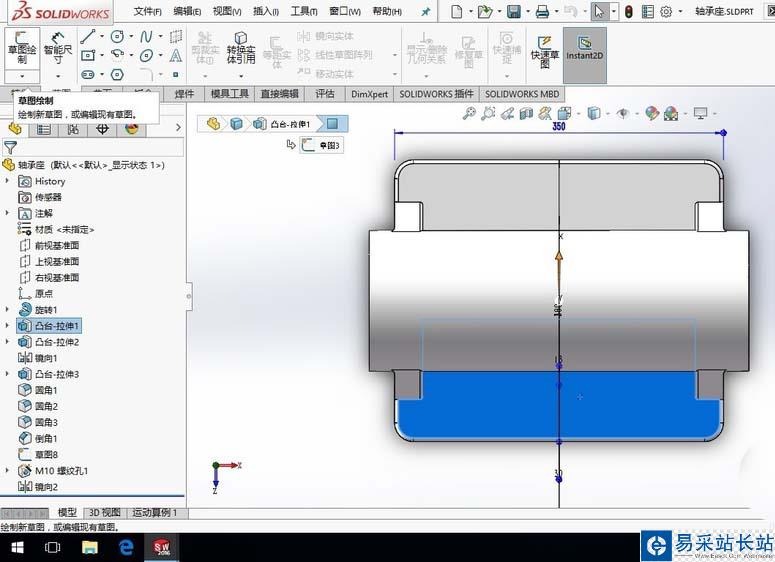This screenshot has width=775, height=562.
Task: Switch to the 直接编辑 tab
Action: 279,94
